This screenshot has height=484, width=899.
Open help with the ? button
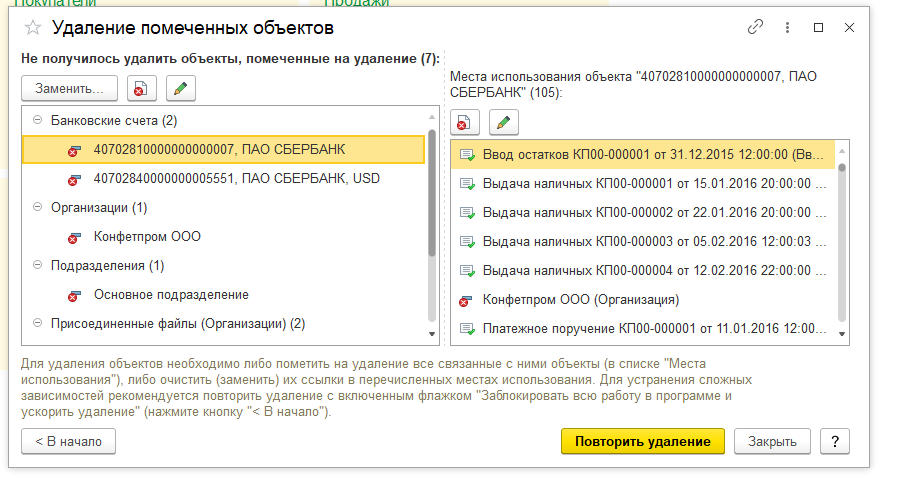click(x=835, y=442)
